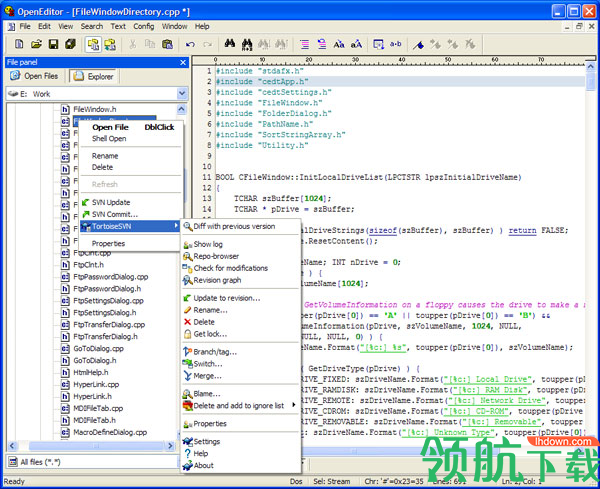The image size is (600, 489).
Task: Select HyperLink.h in file tree
Action: (x=92, y=396)
